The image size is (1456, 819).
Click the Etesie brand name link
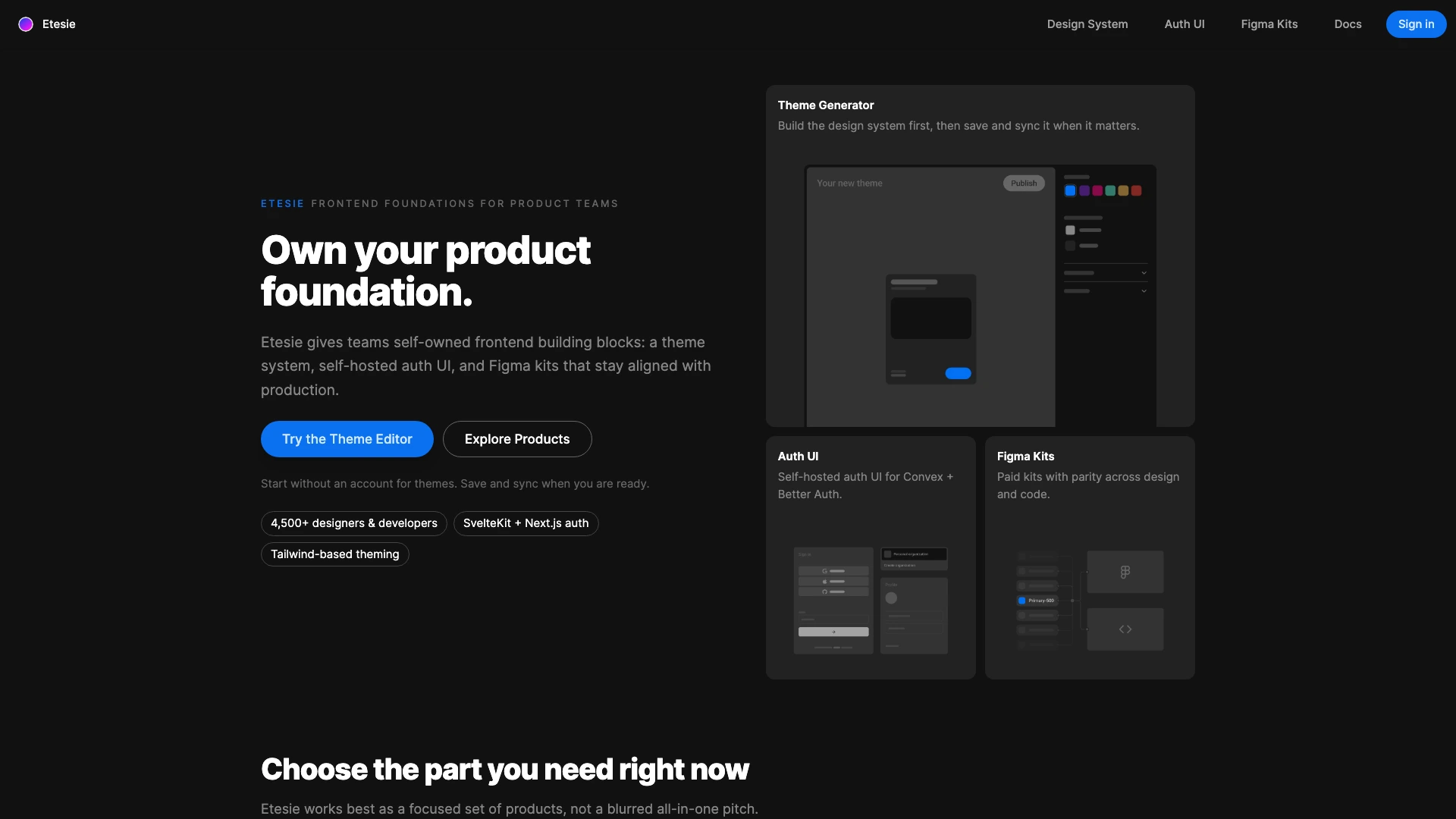pos(59,24)
